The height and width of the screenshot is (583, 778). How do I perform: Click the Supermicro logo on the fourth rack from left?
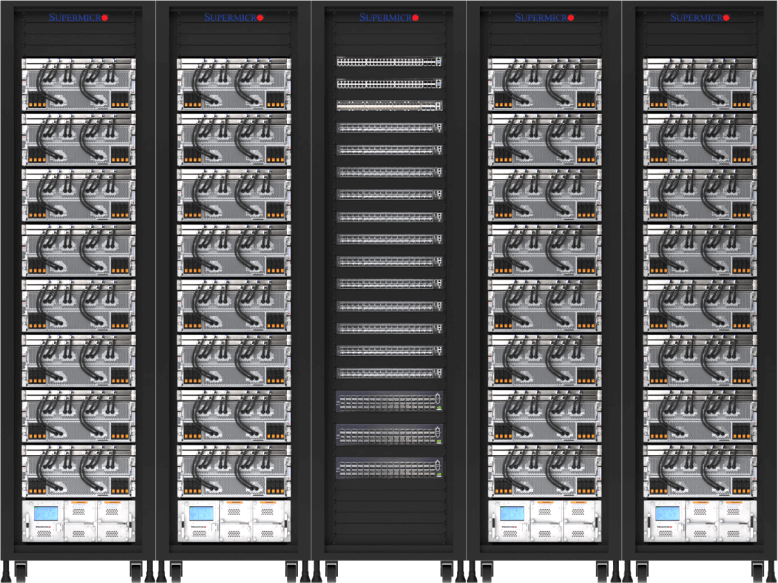pos(545,18)
